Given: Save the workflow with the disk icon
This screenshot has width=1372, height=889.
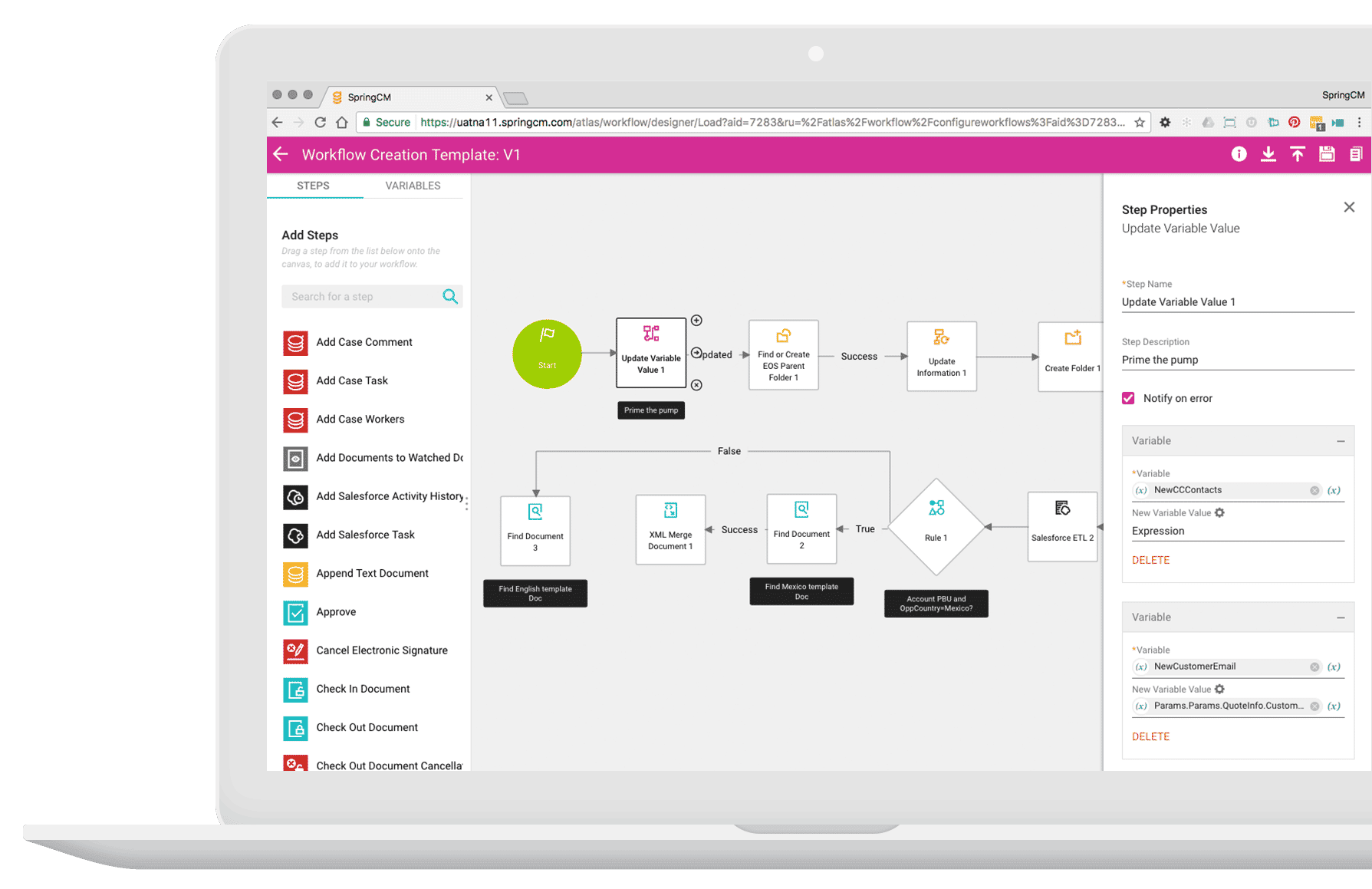Looking at the screenshot, I should pyautogui.click(x=1327, y=154).
